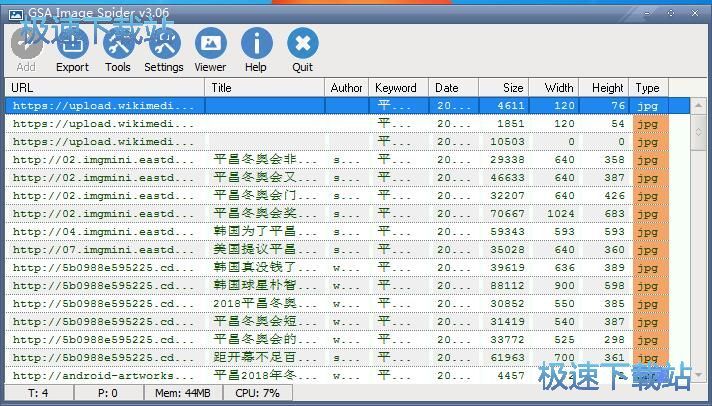Click the P: 0 status bar entry
This screenshot has height=406, width=712.
coord(108,393)
